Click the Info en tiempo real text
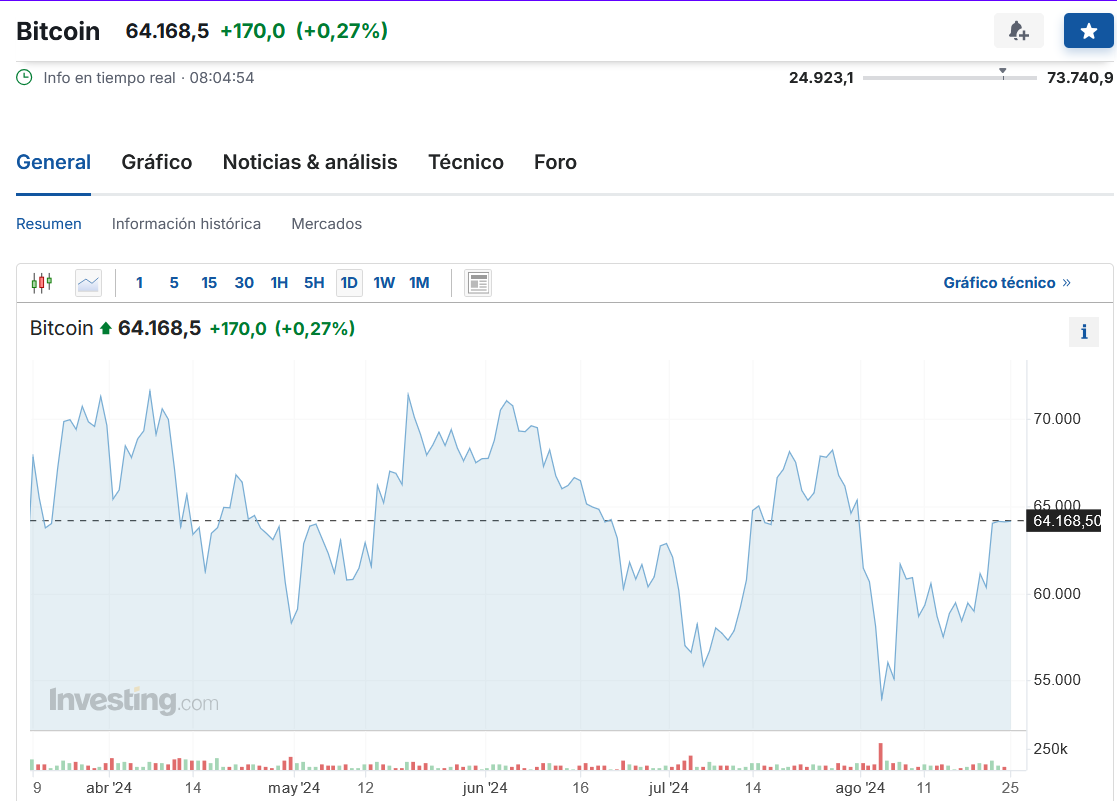The image size is (1117, 801). 109,78
